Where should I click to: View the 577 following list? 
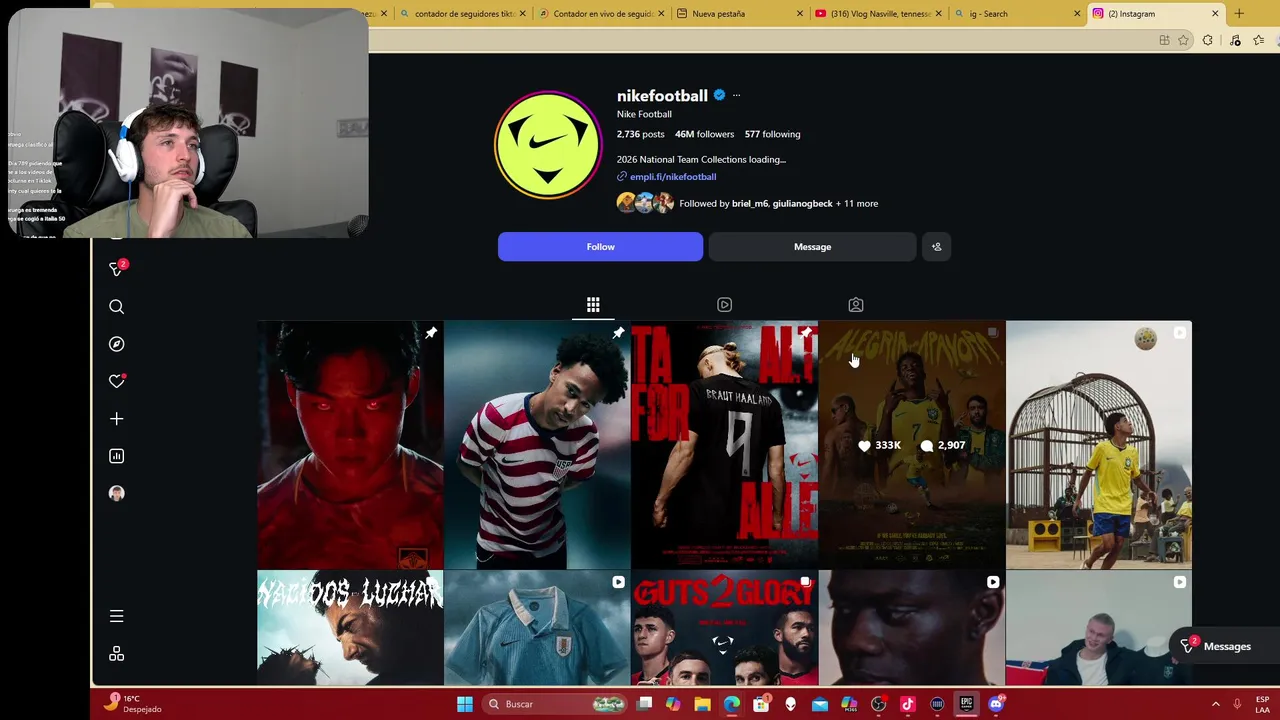[772, 134]
